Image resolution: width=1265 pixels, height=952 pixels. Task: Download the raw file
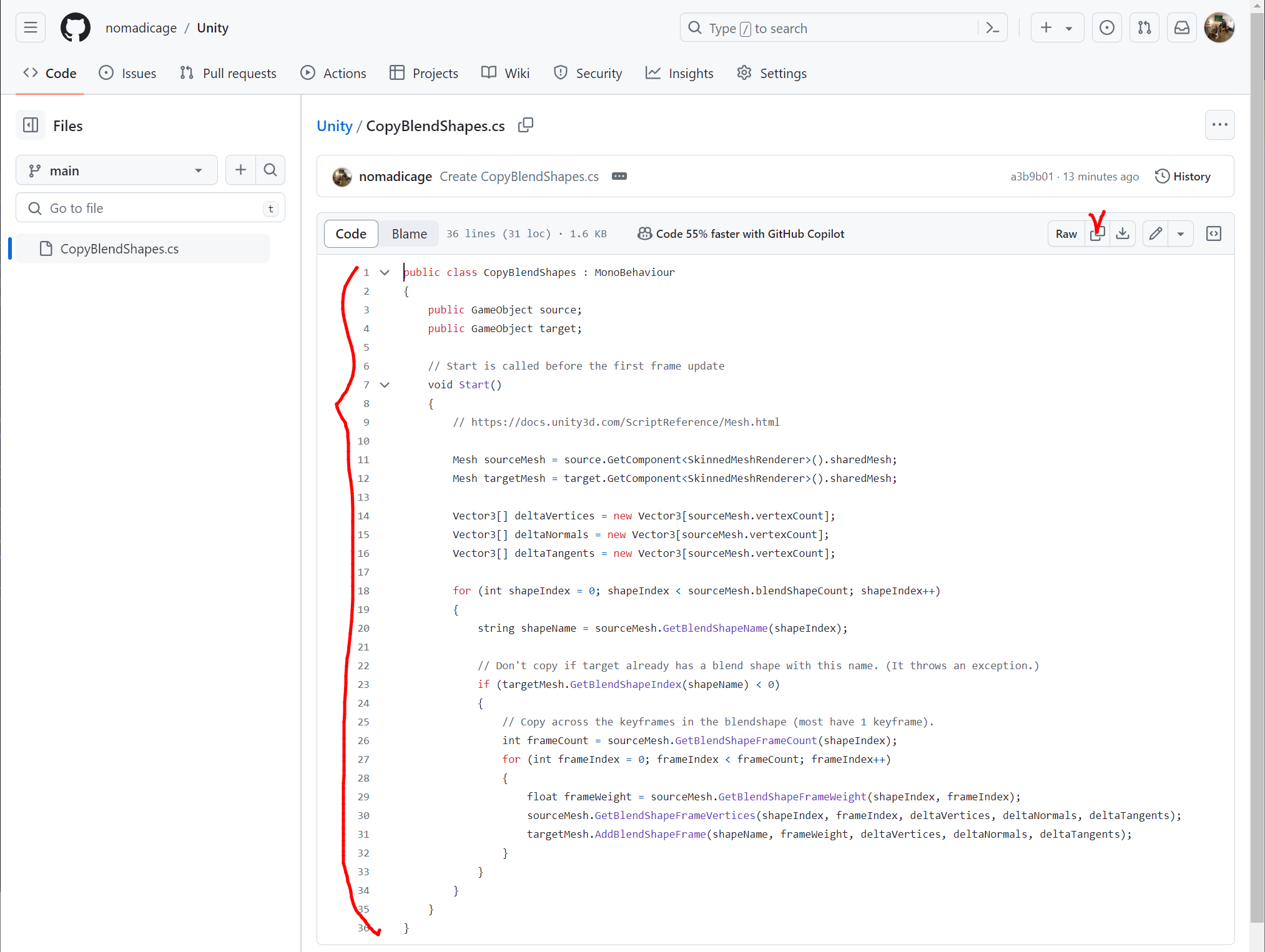click(1123, 234)
